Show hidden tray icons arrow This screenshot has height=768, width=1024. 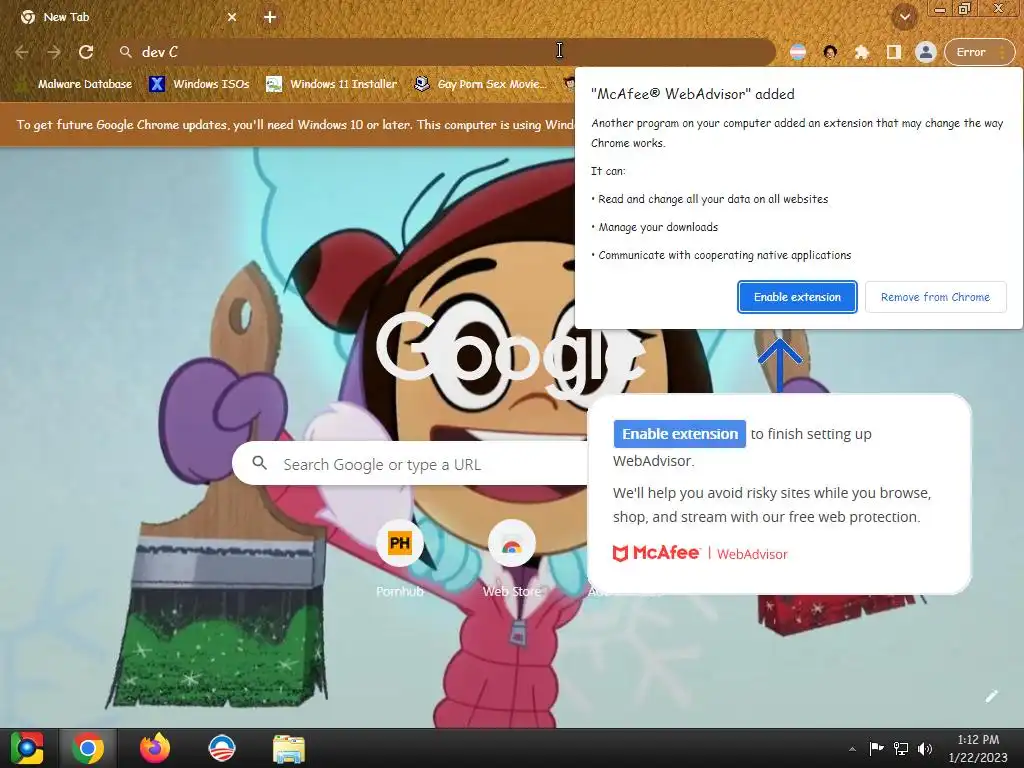tap(852, 749)
